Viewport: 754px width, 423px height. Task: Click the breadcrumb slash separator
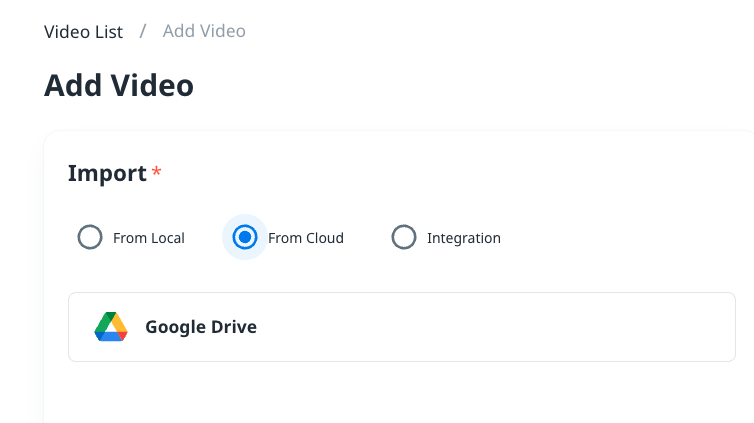pyautogui.click(x=143, y=32)
